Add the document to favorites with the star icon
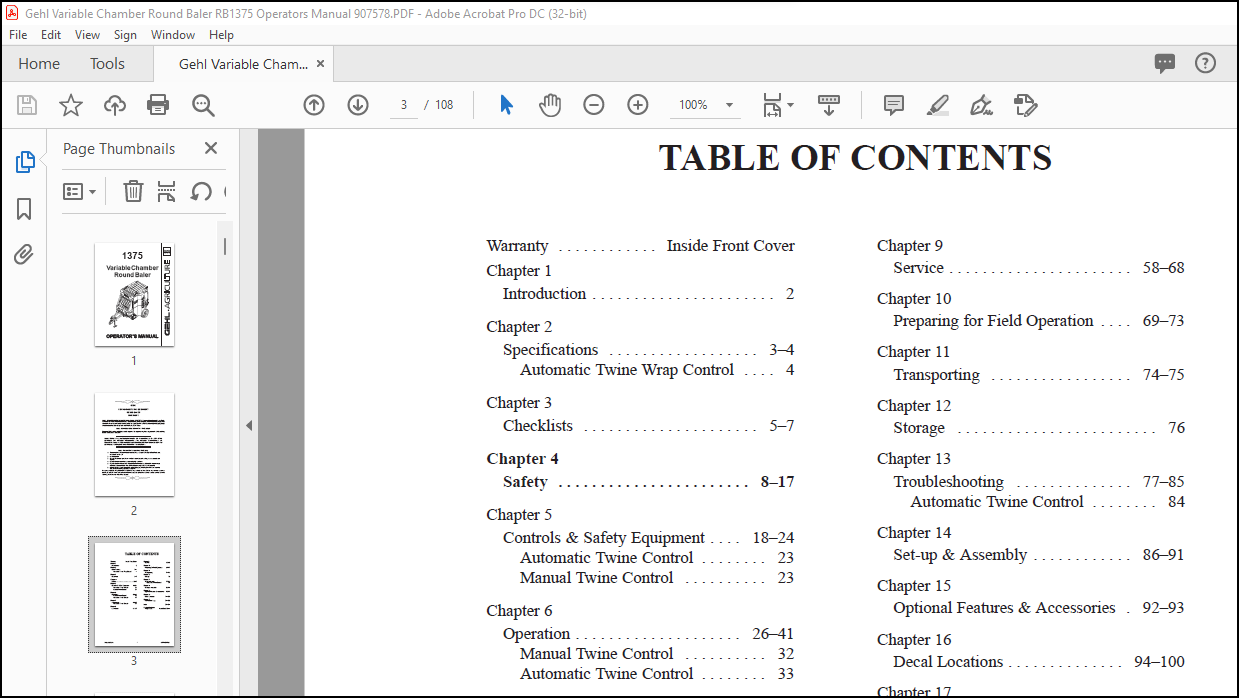 [x=71, y=105]
